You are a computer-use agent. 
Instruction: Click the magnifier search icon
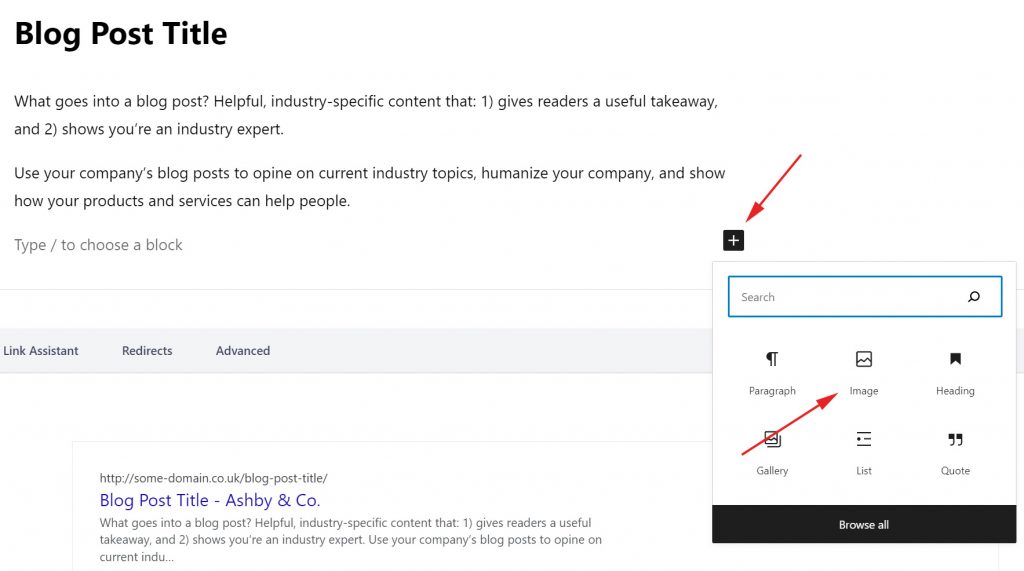click(x=974, y=297)
